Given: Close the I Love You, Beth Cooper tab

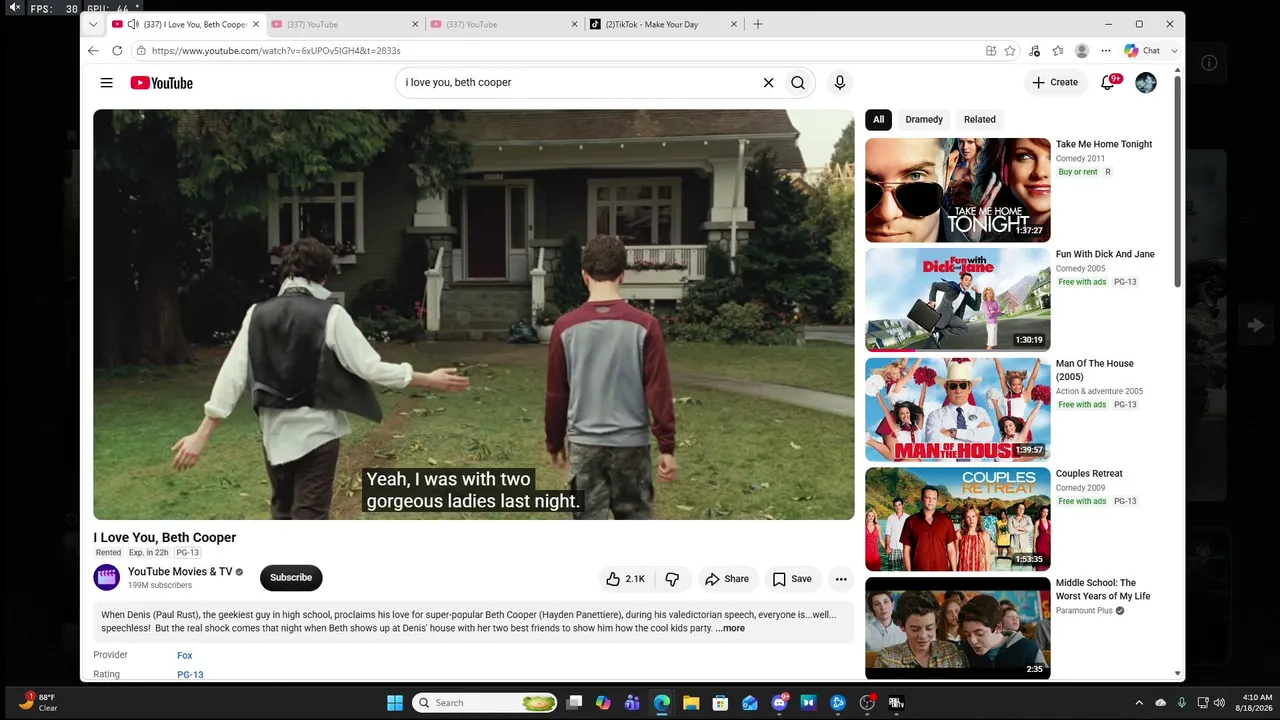Looking at the screenshot, I should click(x=255, y=24).
